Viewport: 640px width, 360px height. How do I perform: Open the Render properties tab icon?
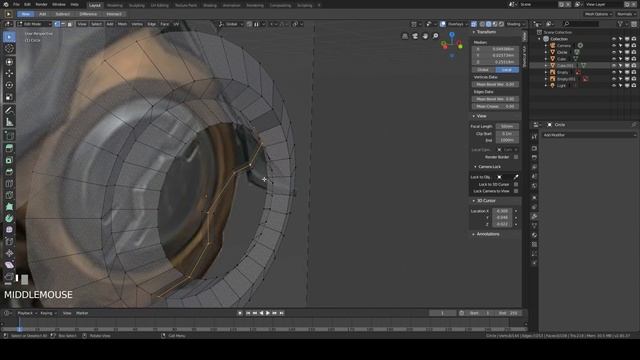(x=534, y=148)
